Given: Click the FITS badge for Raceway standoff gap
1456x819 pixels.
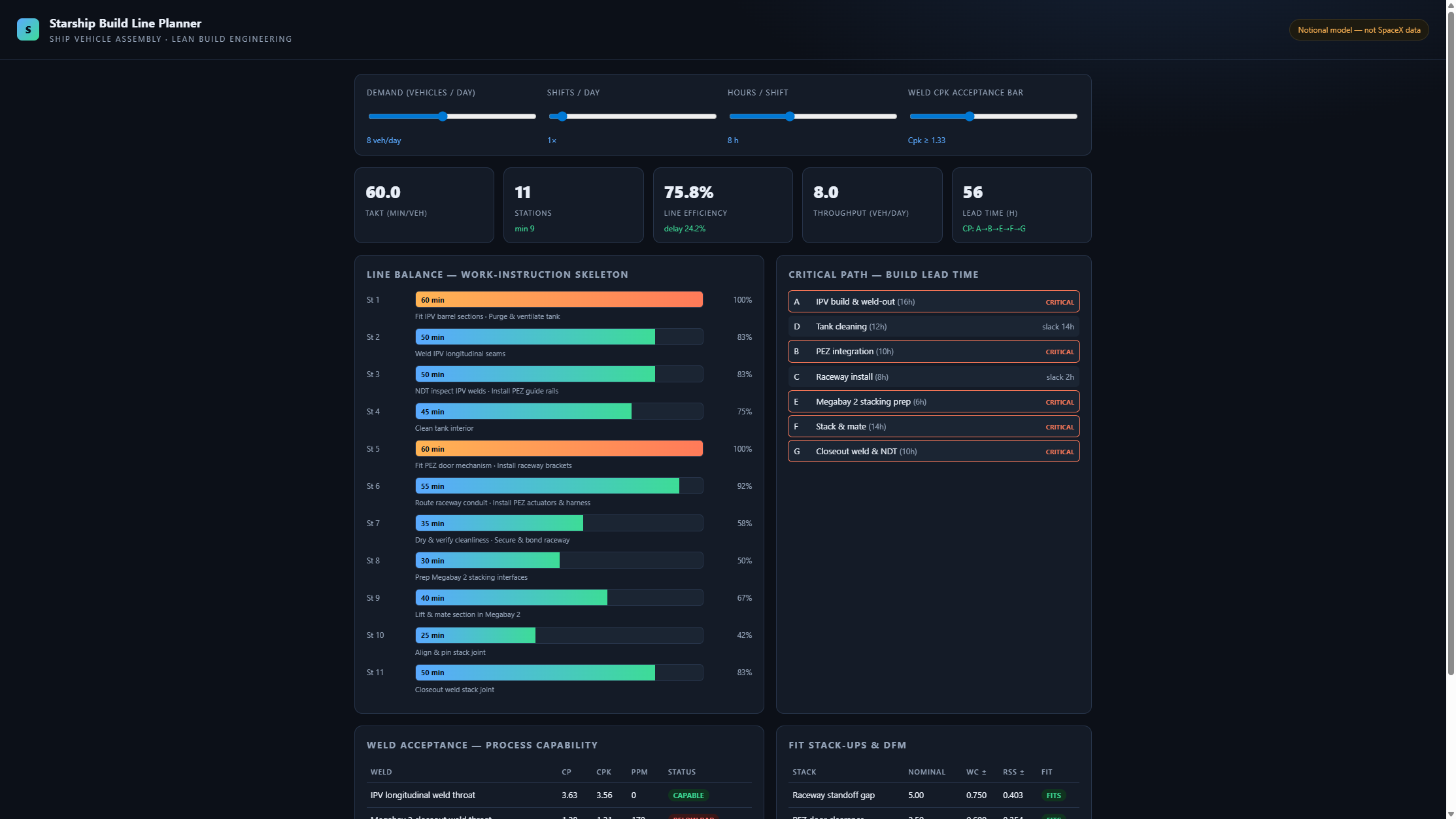Looking at the screenshot, I should click(x=1053, y=795).
